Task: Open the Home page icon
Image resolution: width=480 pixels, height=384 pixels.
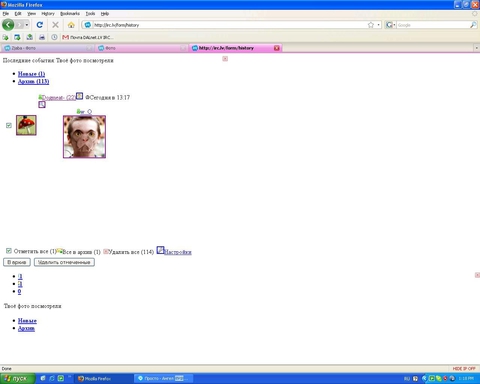Action: (71, 25)
